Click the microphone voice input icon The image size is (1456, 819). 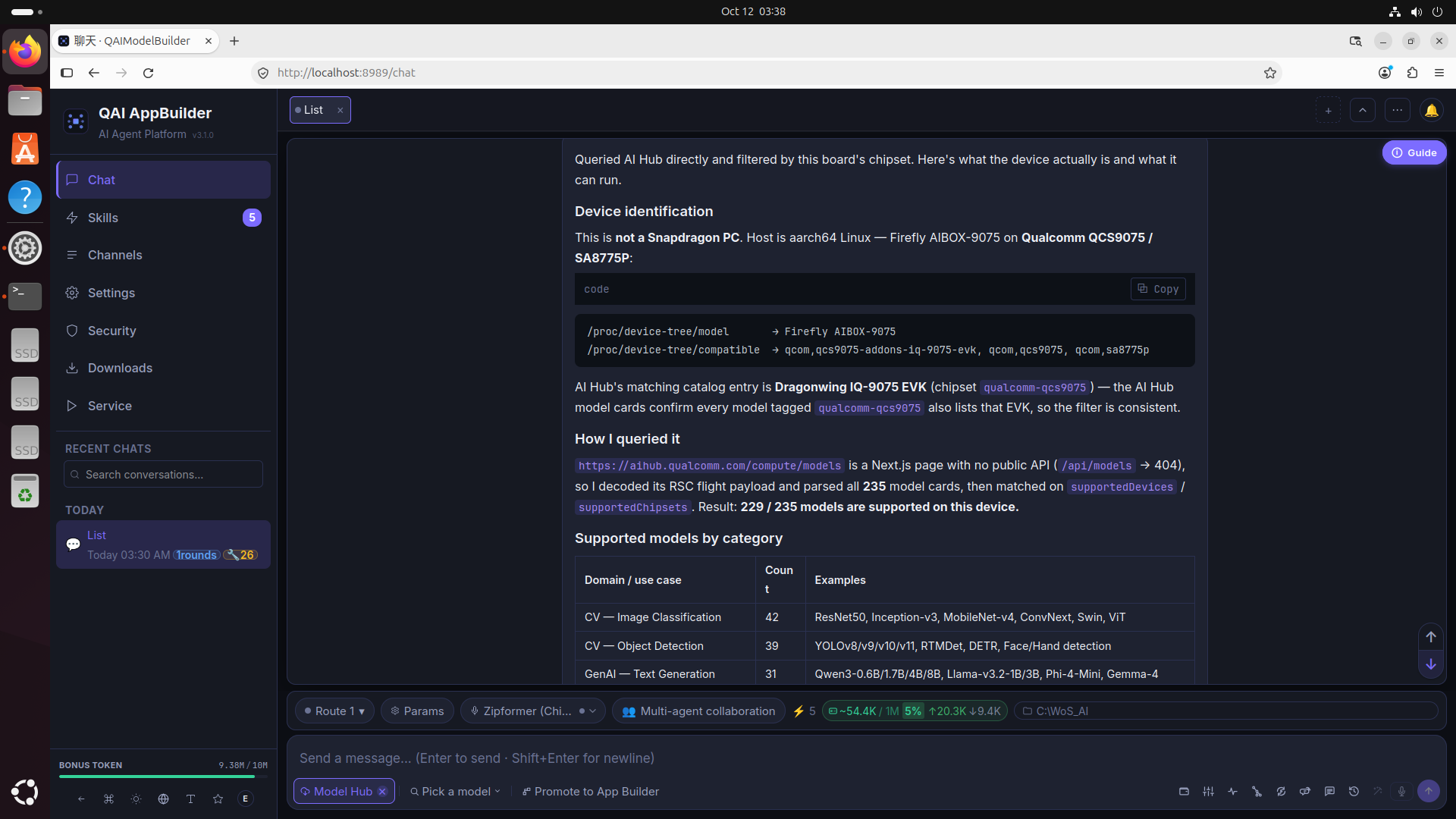pyautogui.click(x=1401, y=792)
